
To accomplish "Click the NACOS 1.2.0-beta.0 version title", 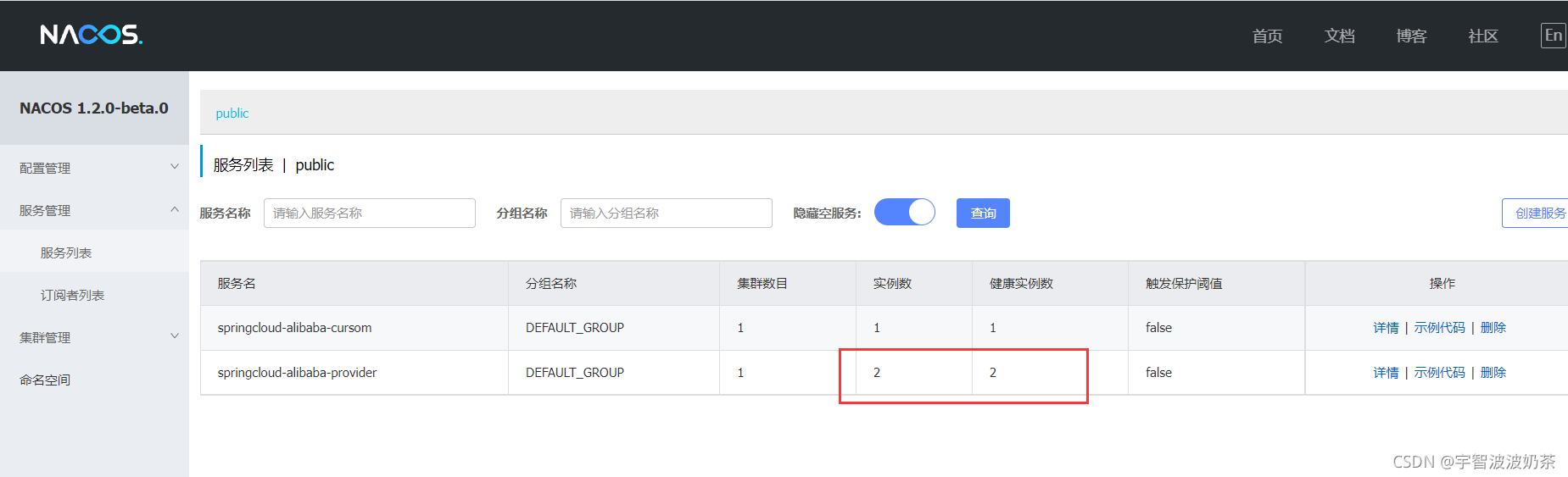I will [x=94, y=108].
